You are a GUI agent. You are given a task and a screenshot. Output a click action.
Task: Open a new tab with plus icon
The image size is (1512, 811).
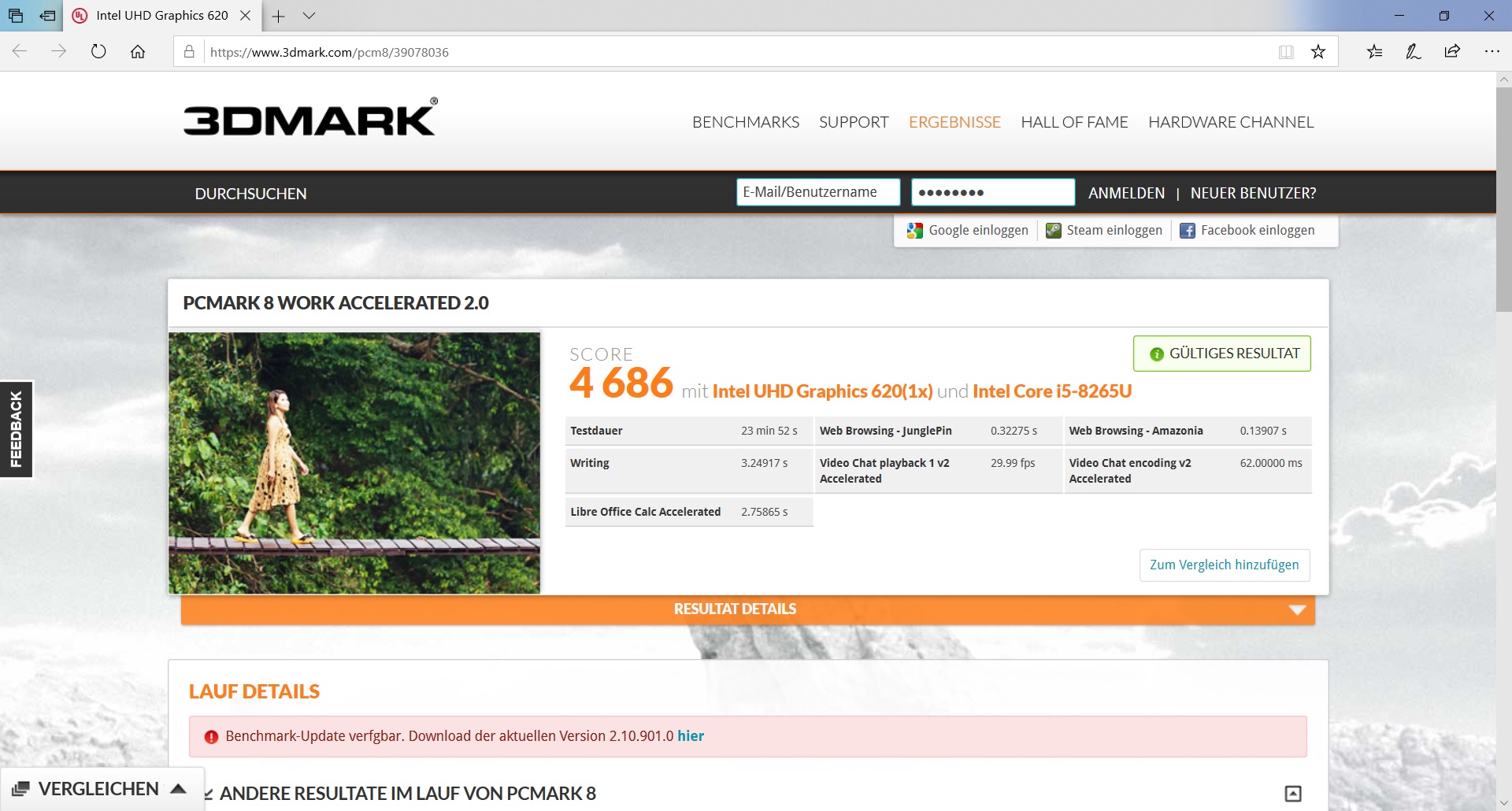click(x=278, y=16)
